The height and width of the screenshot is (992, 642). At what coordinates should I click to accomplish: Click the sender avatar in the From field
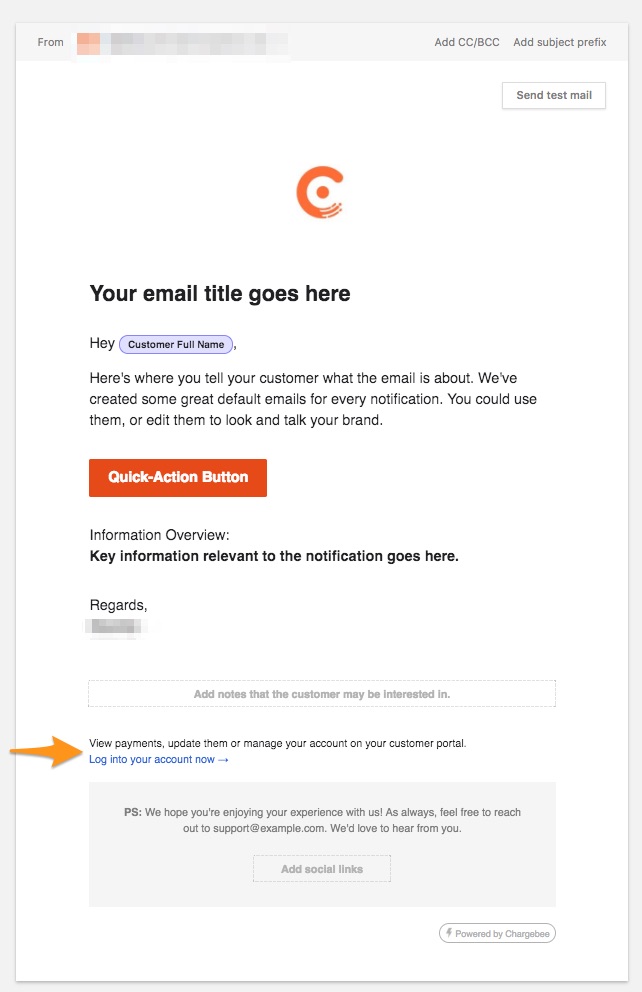[88, 43]
